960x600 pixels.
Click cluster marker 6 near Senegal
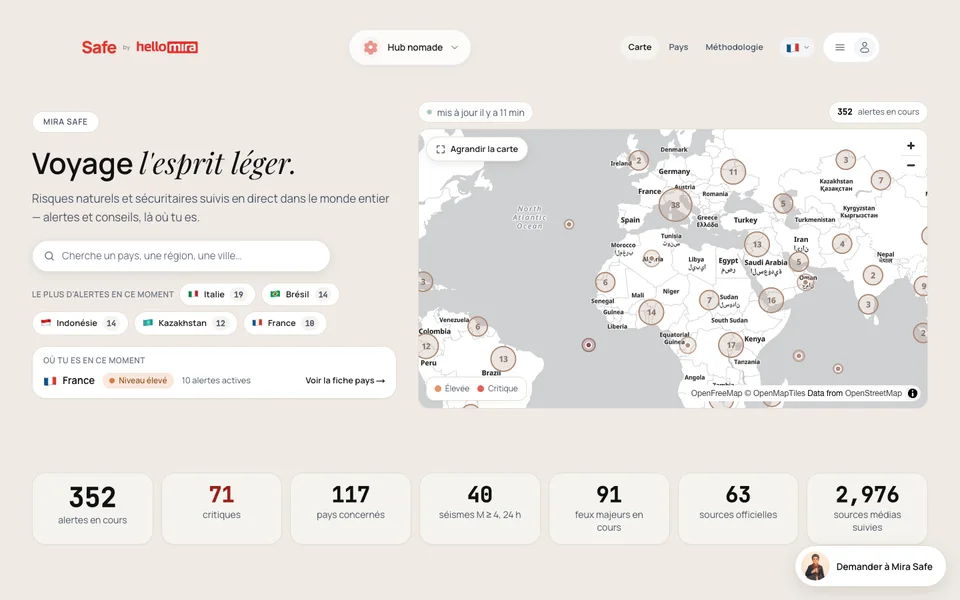[x=605, y=282]
